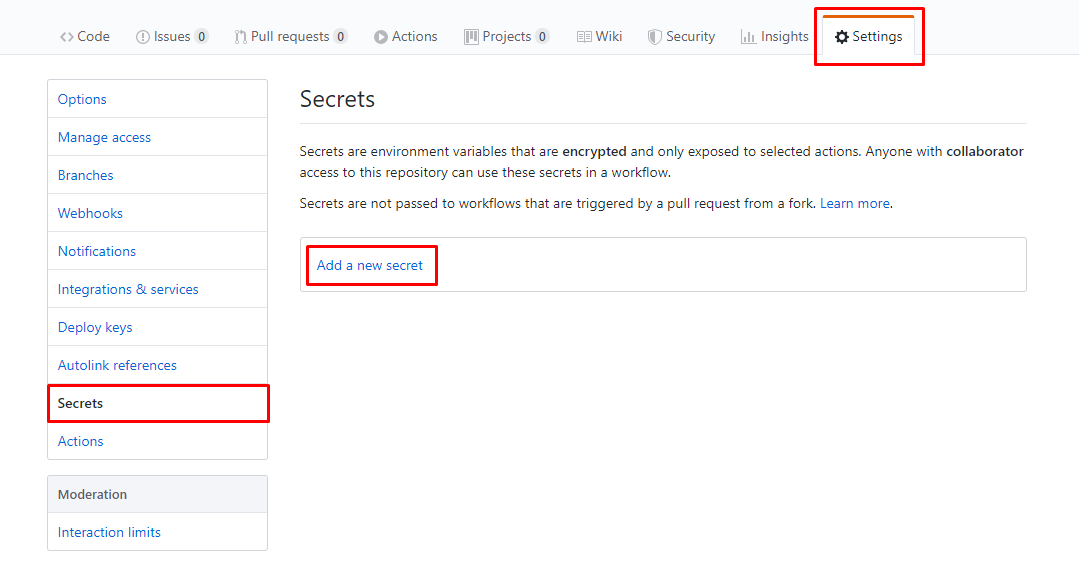Open the Pull requests tab

tap(289, 36)
